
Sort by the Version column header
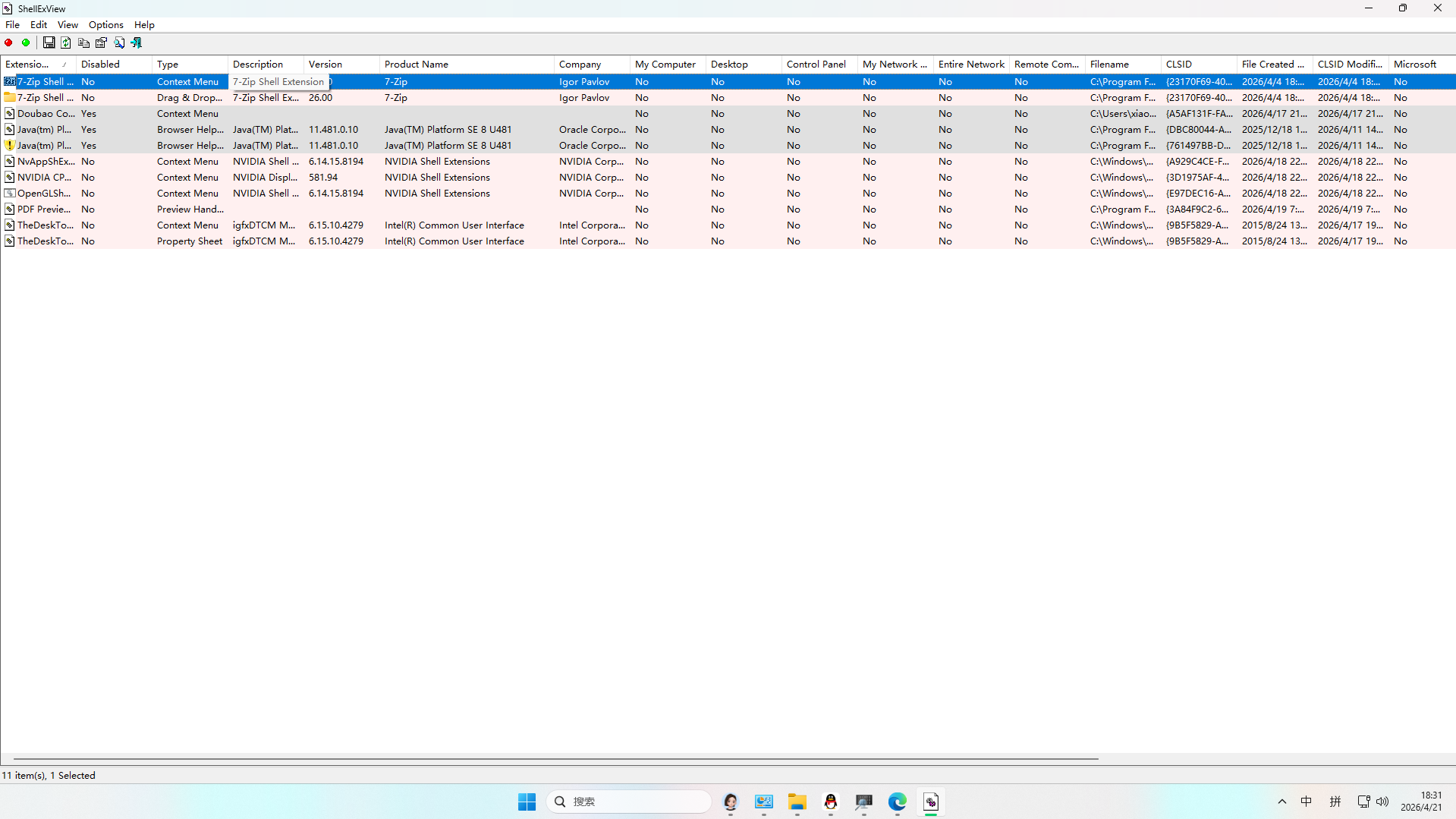341,65
